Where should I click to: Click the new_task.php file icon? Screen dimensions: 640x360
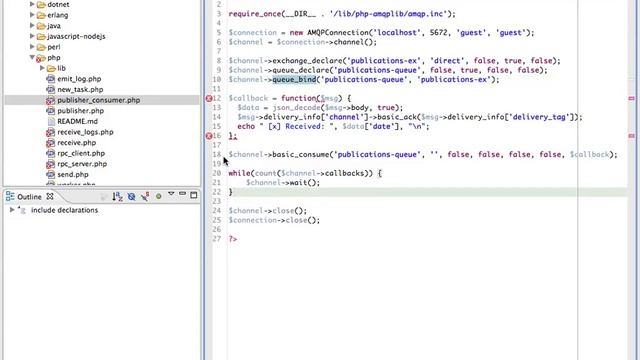tap(50, 89)
